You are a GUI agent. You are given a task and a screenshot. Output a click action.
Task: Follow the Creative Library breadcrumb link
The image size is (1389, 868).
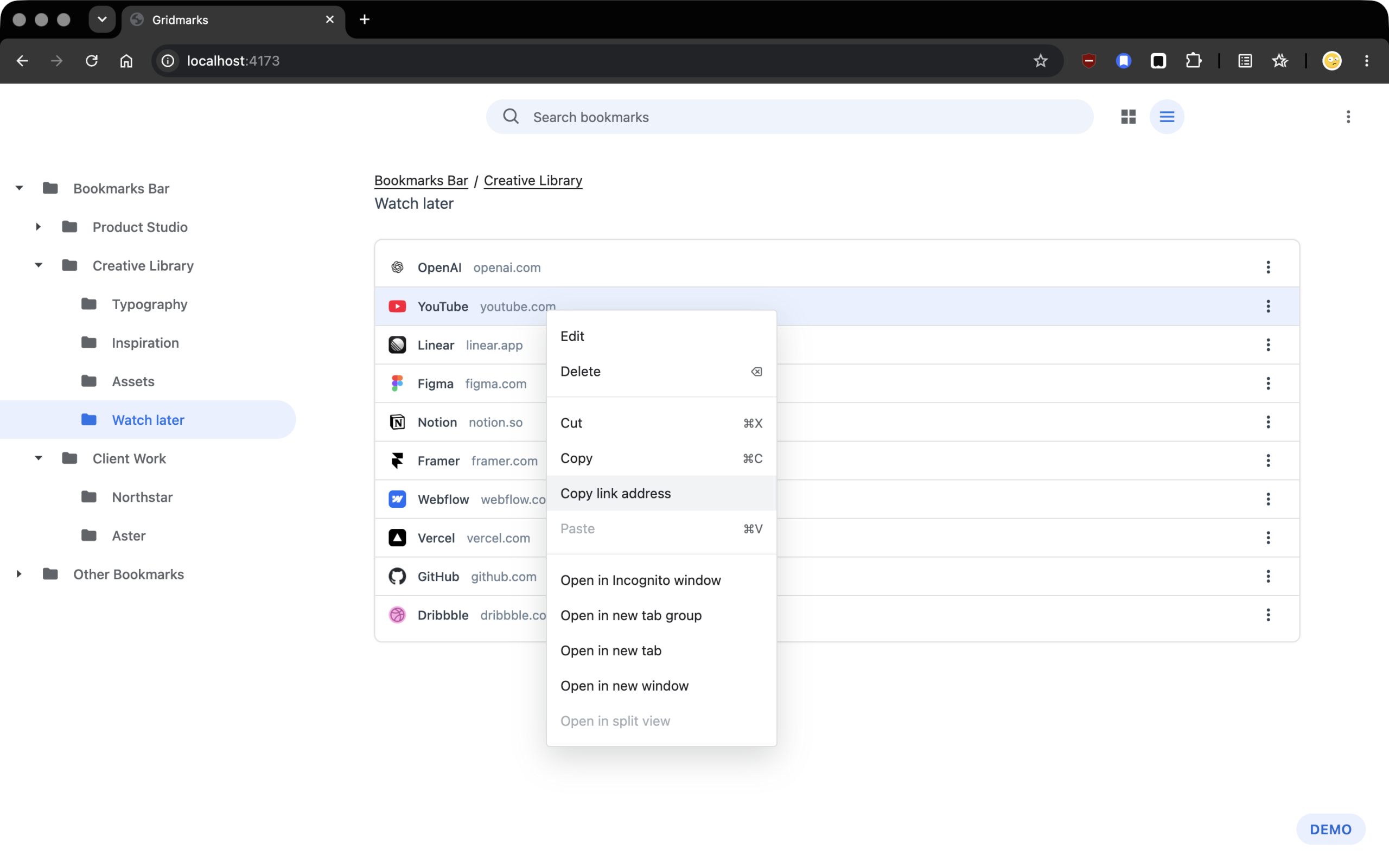(x=533, y=180)
